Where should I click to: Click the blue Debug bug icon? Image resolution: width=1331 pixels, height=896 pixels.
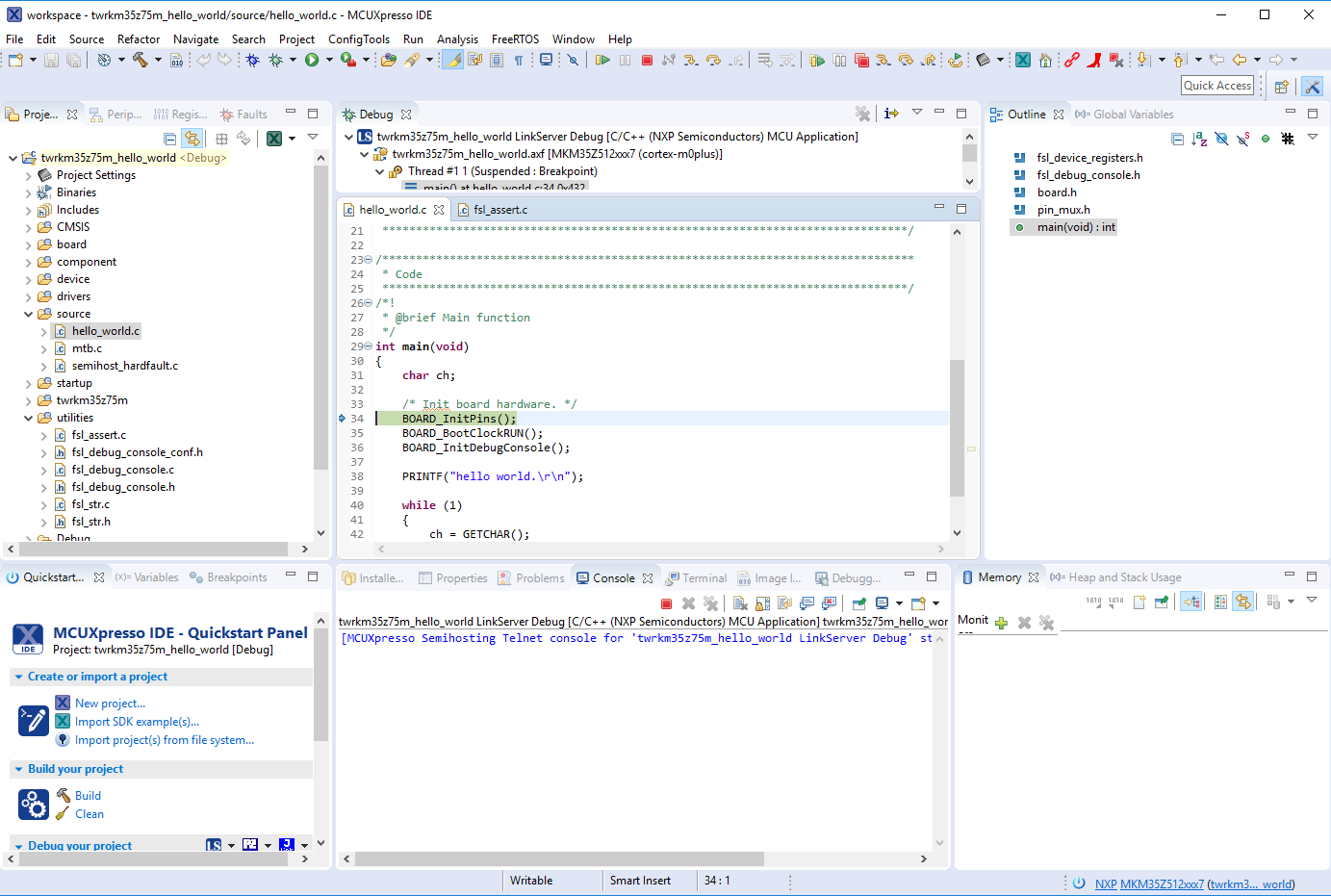point(252,60)
